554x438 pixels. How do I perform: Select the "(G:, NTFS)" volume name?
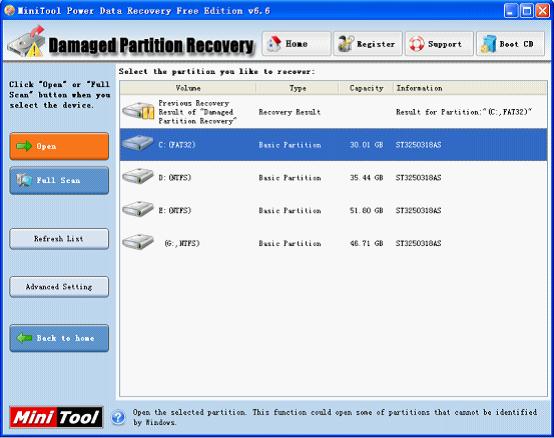coord(182,243)
